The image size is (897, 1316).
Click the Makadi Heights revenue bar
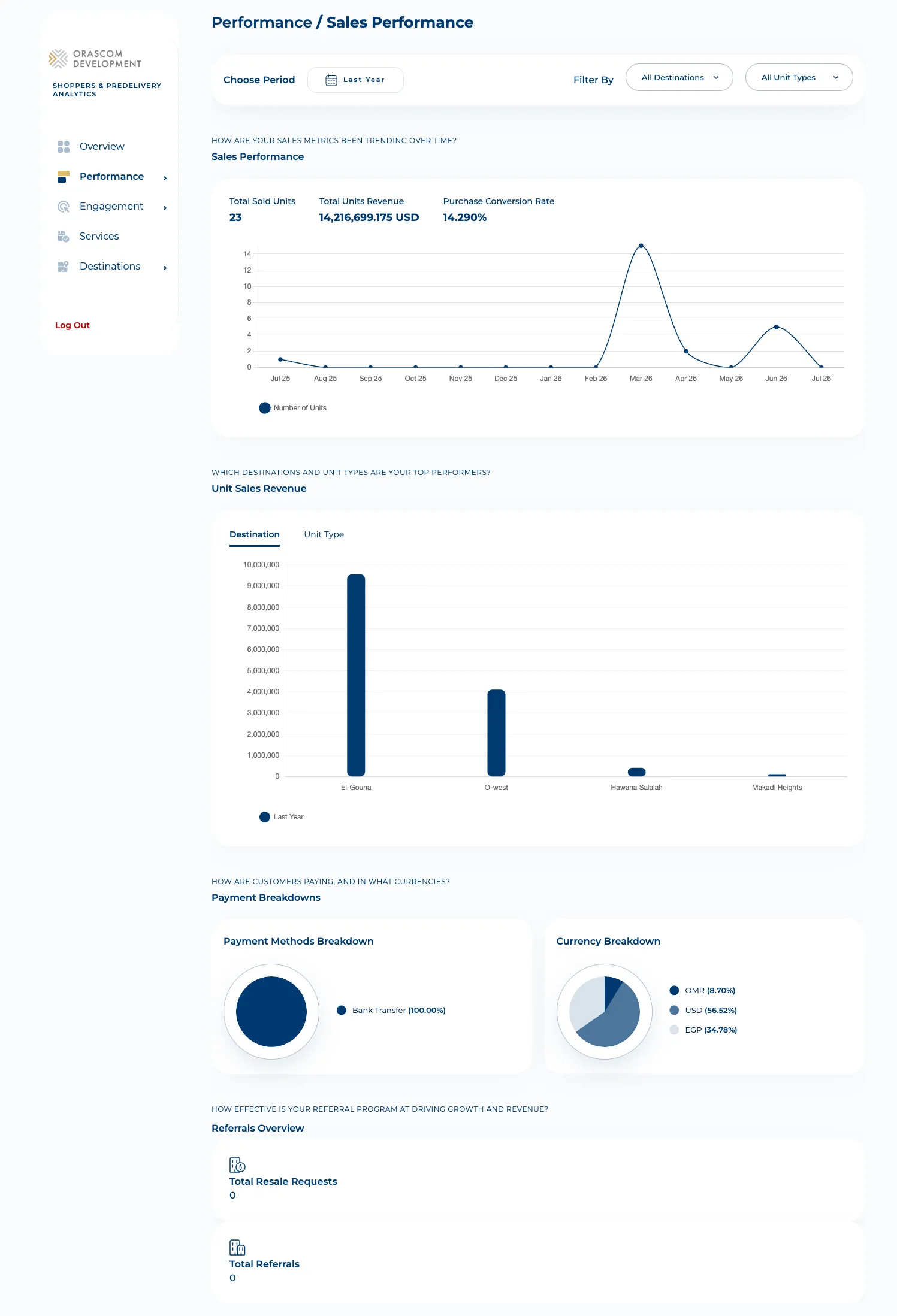[777, 775]
